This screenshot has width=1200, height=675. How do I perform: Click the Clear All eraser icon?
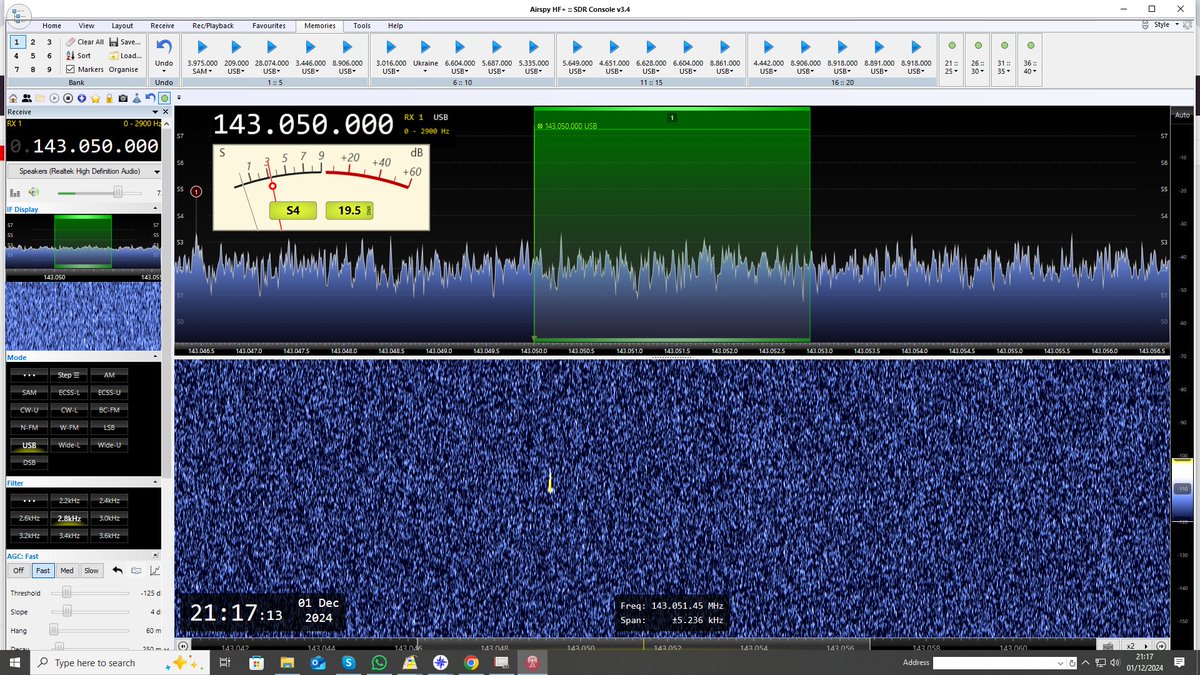70,42
